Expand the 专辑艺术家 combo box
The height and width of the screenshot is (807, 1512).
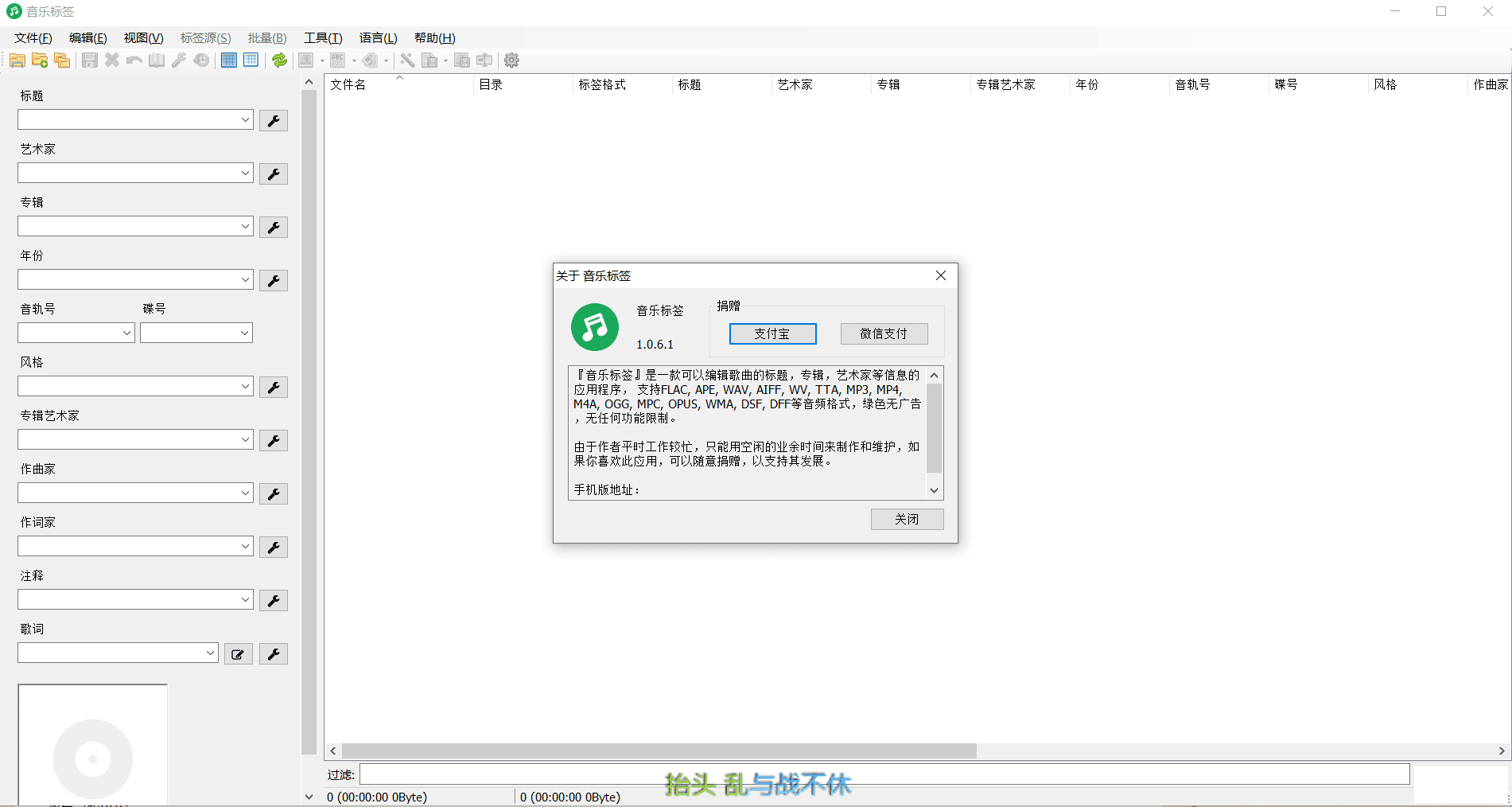click(245, 439)
